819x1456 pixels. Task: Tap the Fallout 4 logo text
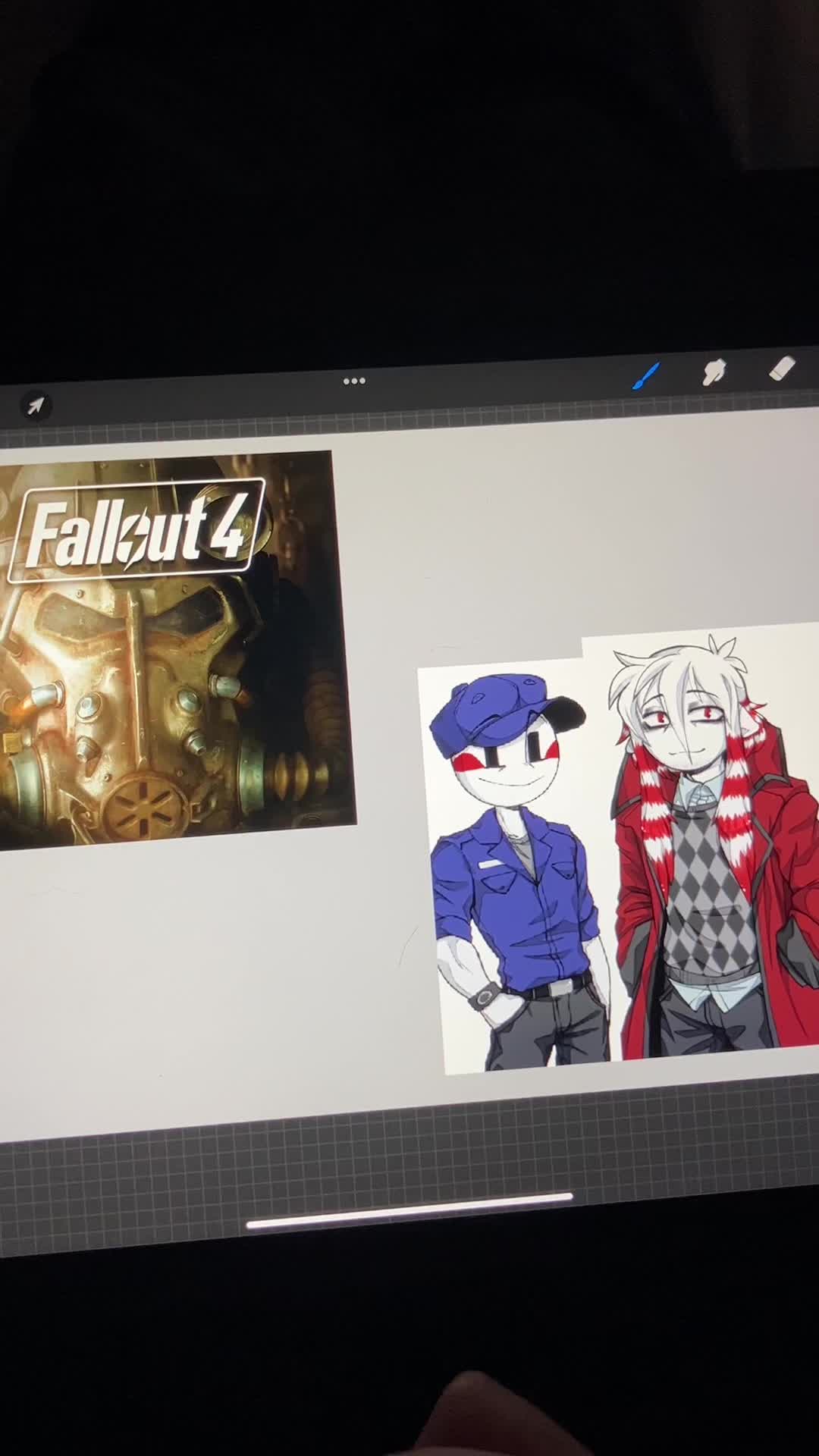[136, 529]
